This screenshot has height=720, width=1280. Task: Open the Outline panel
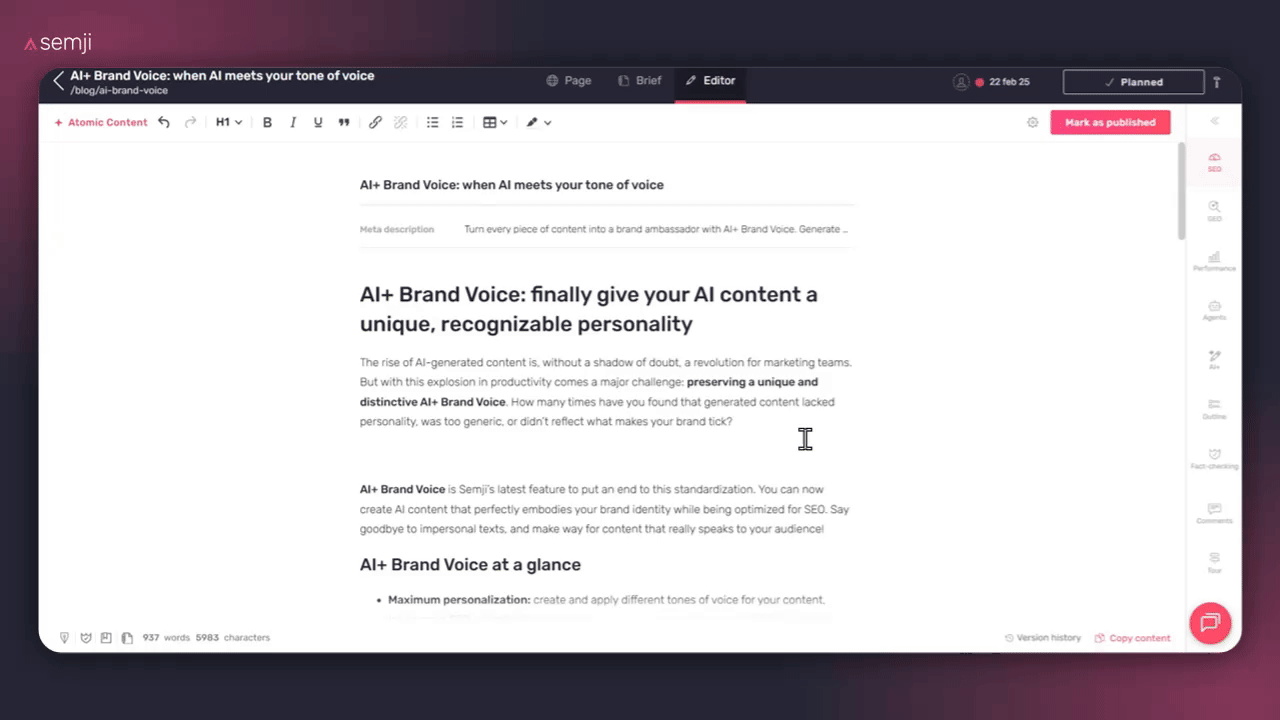click(x=1214, y=411)
